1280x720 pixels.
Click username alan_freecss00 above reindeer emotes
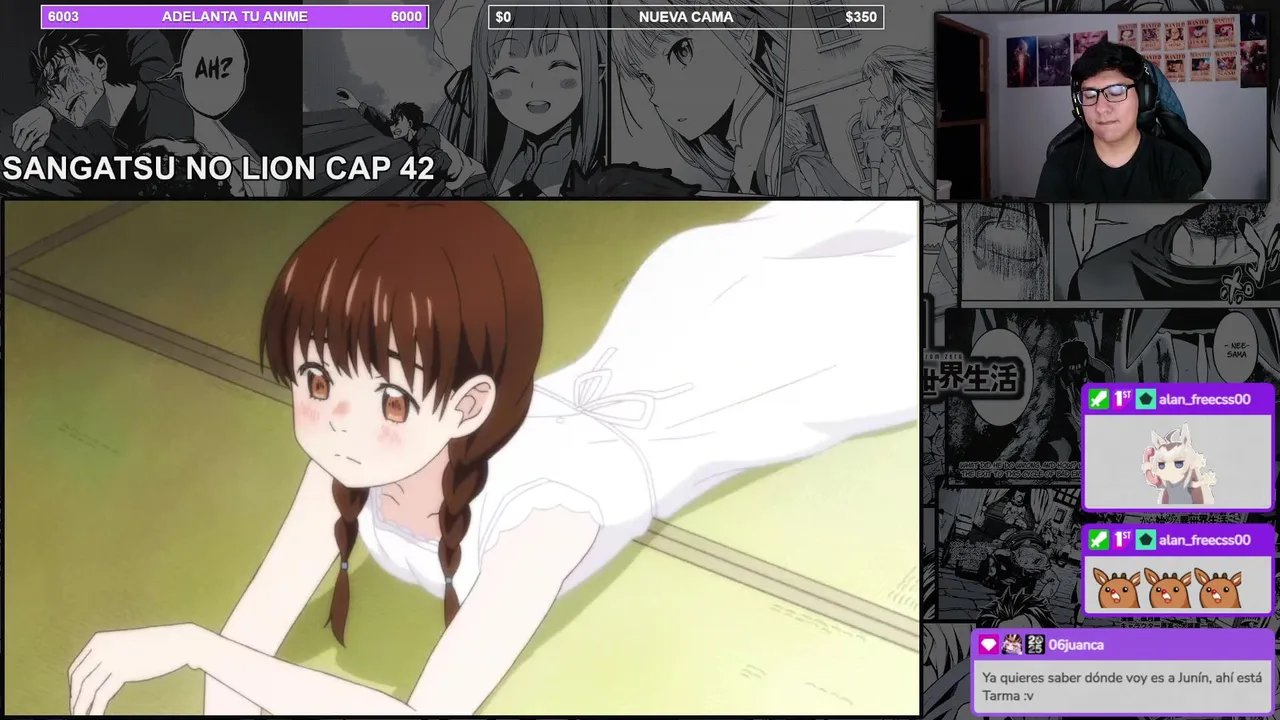click(x=1204, y=540)
